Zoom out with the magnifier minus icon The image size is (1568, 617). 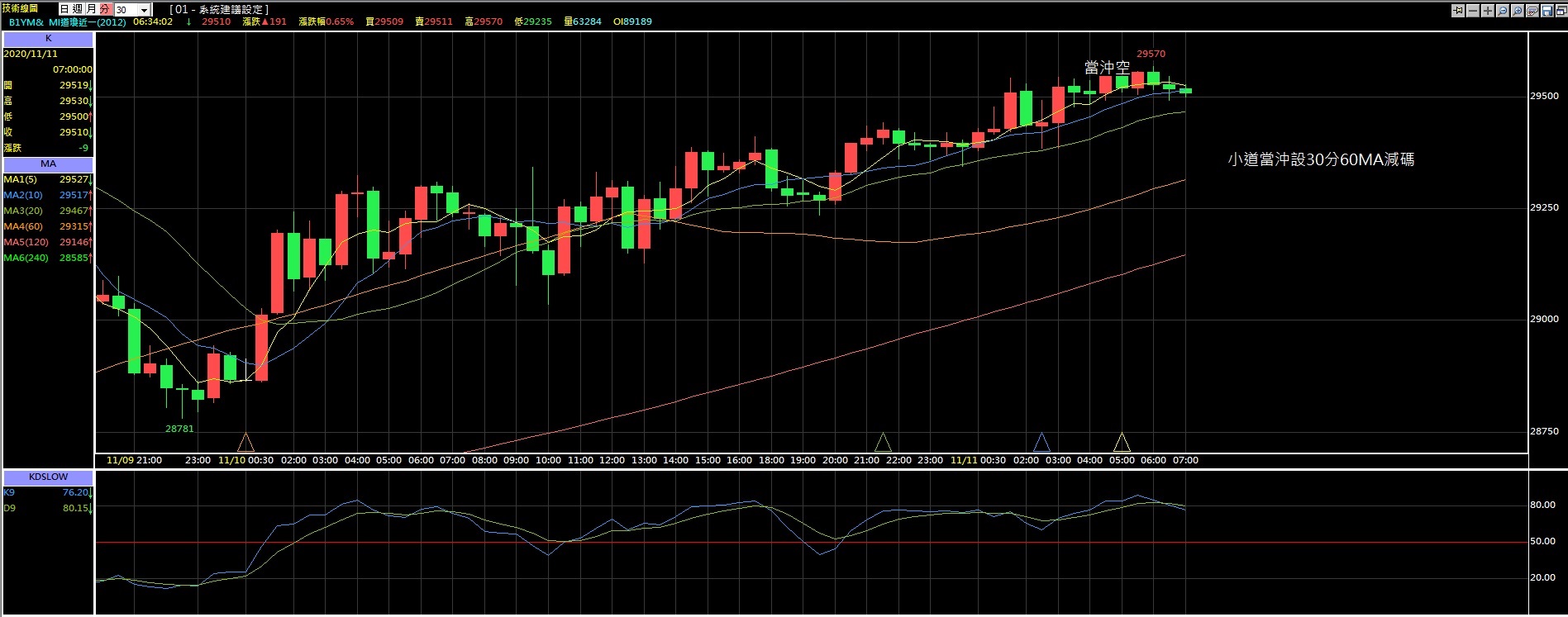click(1503, 11)
